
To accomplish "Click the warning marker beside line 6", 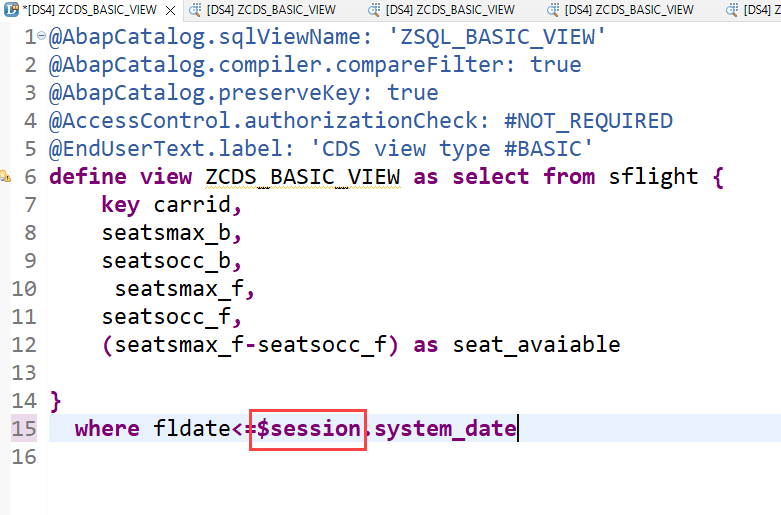I will point(5,177).
